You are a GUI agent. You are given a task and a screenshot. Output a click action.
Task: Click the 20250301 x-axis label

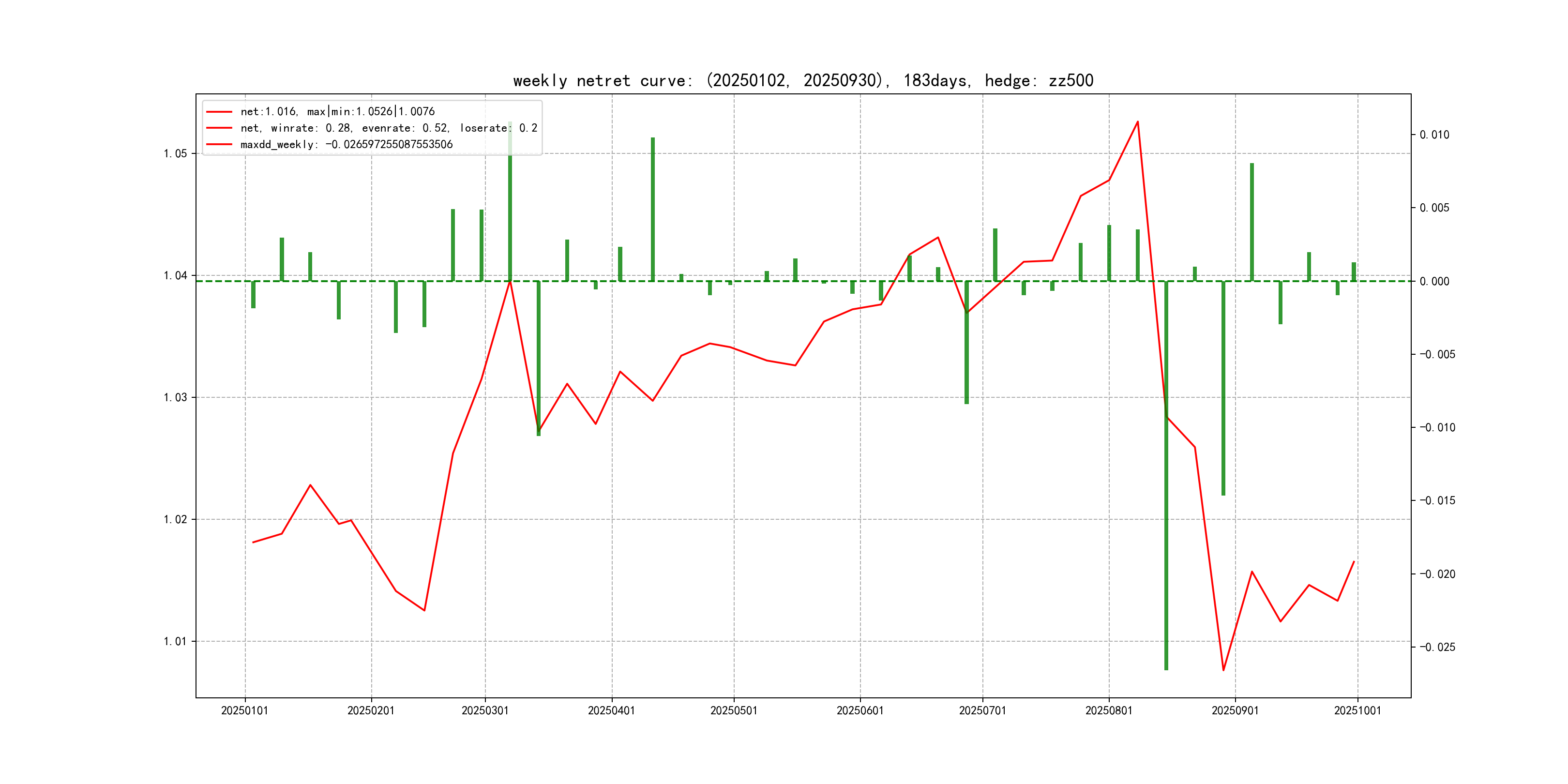[x=485, y=710]
